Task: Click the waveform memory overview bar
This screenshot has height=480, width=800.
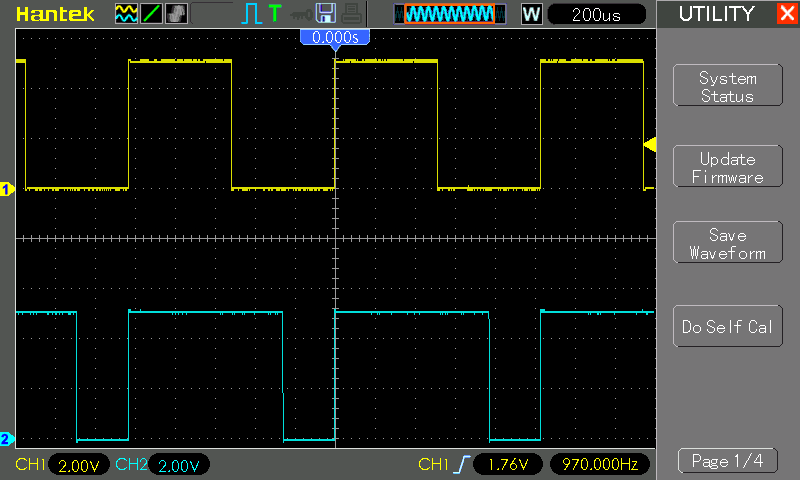Action: (x=445, y=14)
